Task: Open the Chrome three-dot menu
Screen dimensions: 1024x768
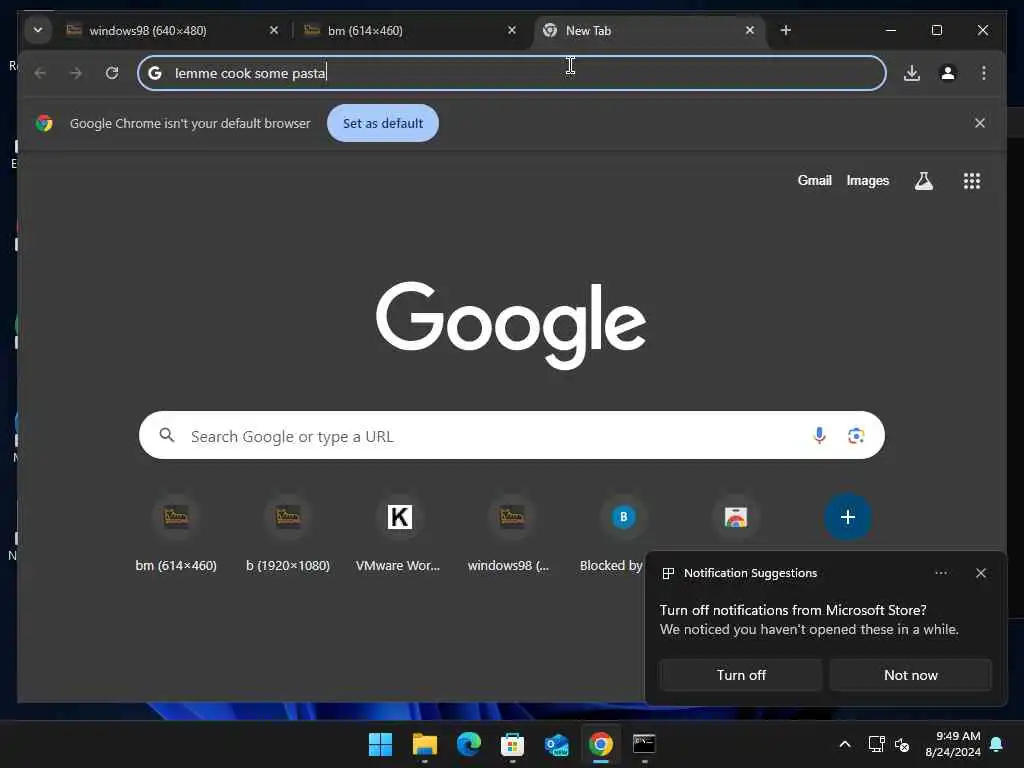Action: click(984, 73)
